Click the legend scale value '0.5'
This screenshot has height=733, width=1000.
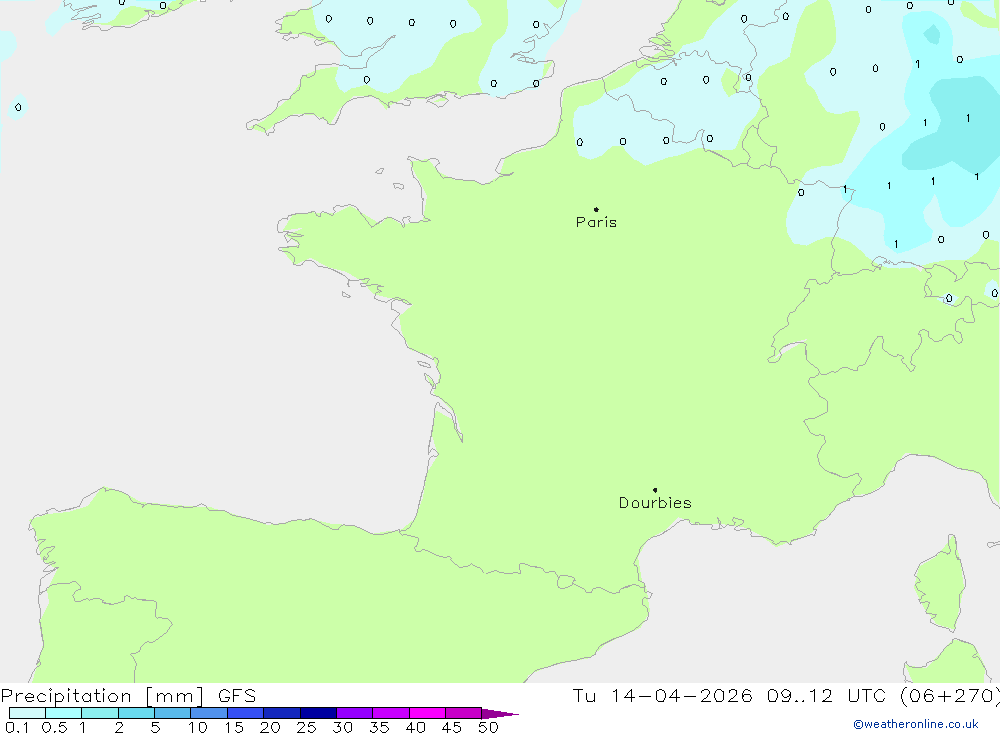coord(54,727)
